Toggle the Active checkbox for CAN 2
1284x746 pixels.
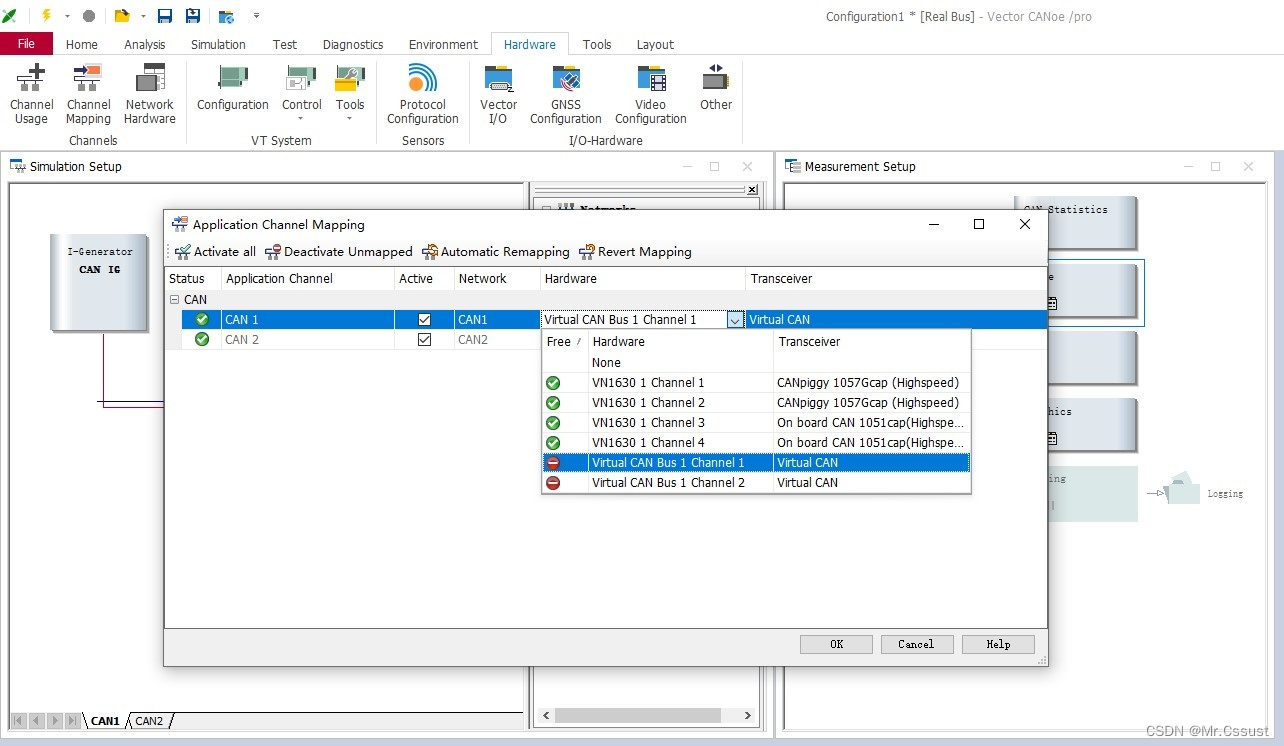[424, 339]
